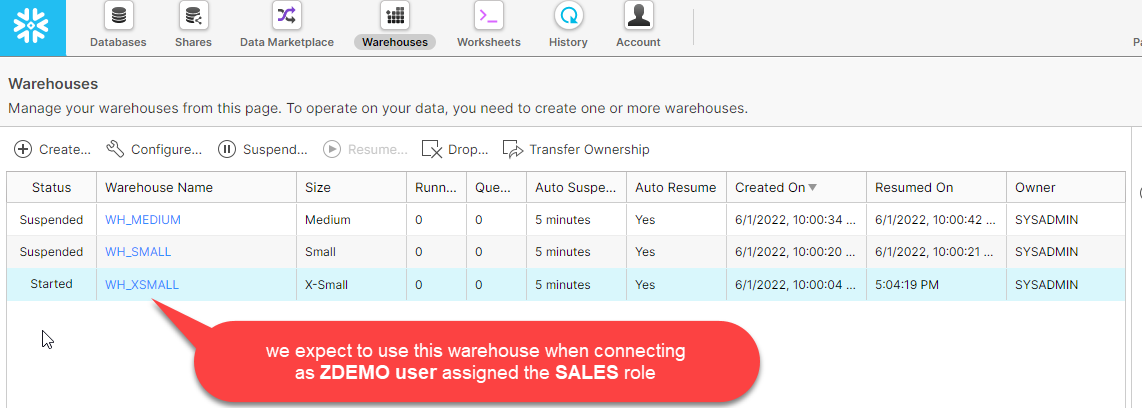Click Configure warehouse button
Image resolution: width=1142 pixels, height=408 pixels.
coord(154,149)
